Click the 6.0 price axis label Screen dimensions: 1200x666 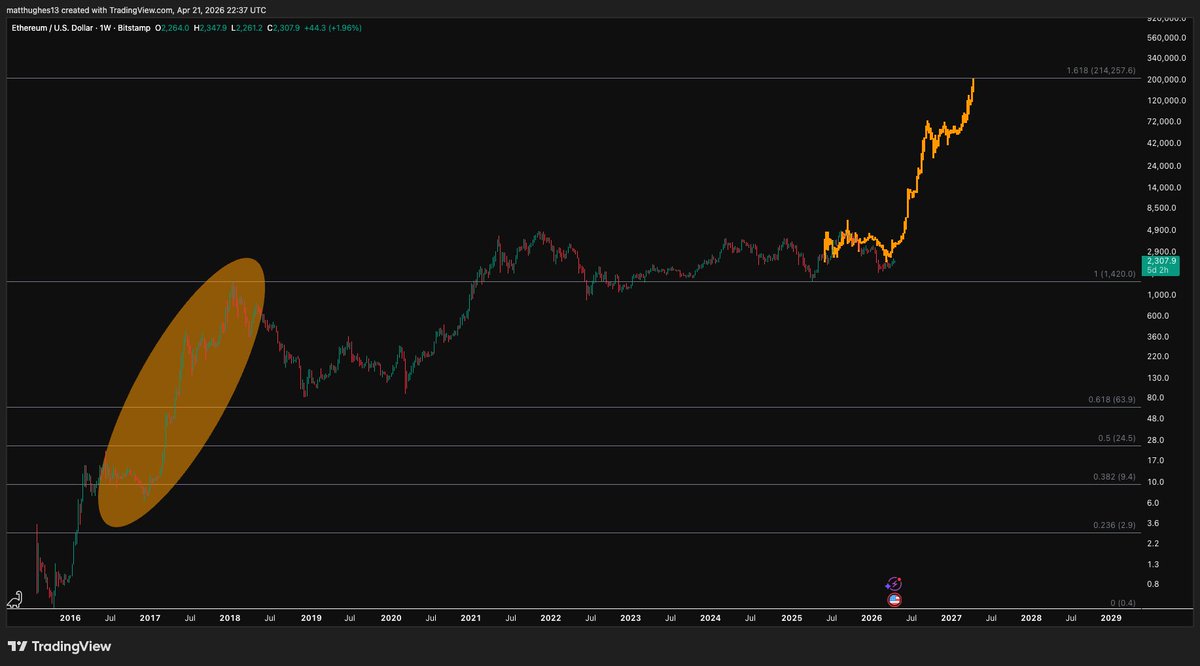point(1154,503)
